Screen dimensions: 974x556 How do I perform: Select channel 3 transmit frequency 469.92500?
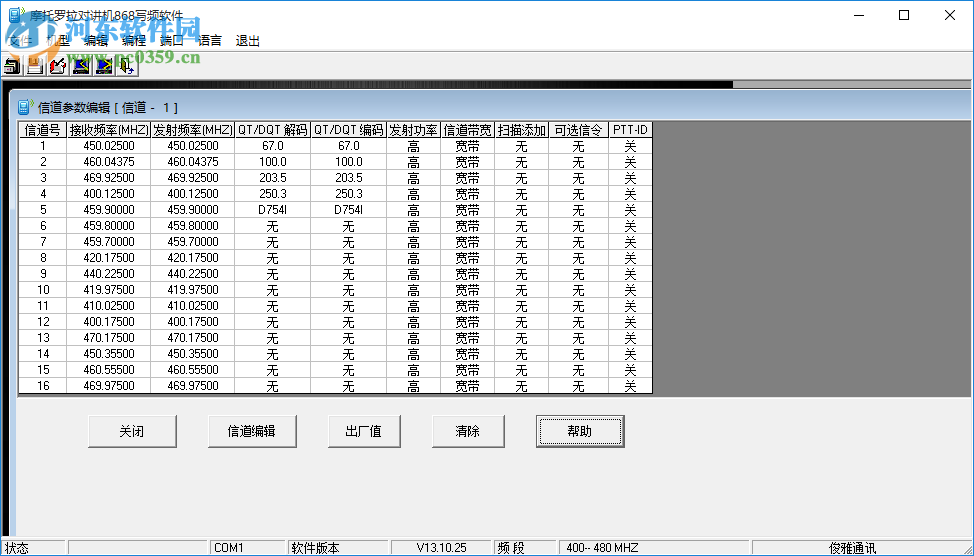(193, 178)
